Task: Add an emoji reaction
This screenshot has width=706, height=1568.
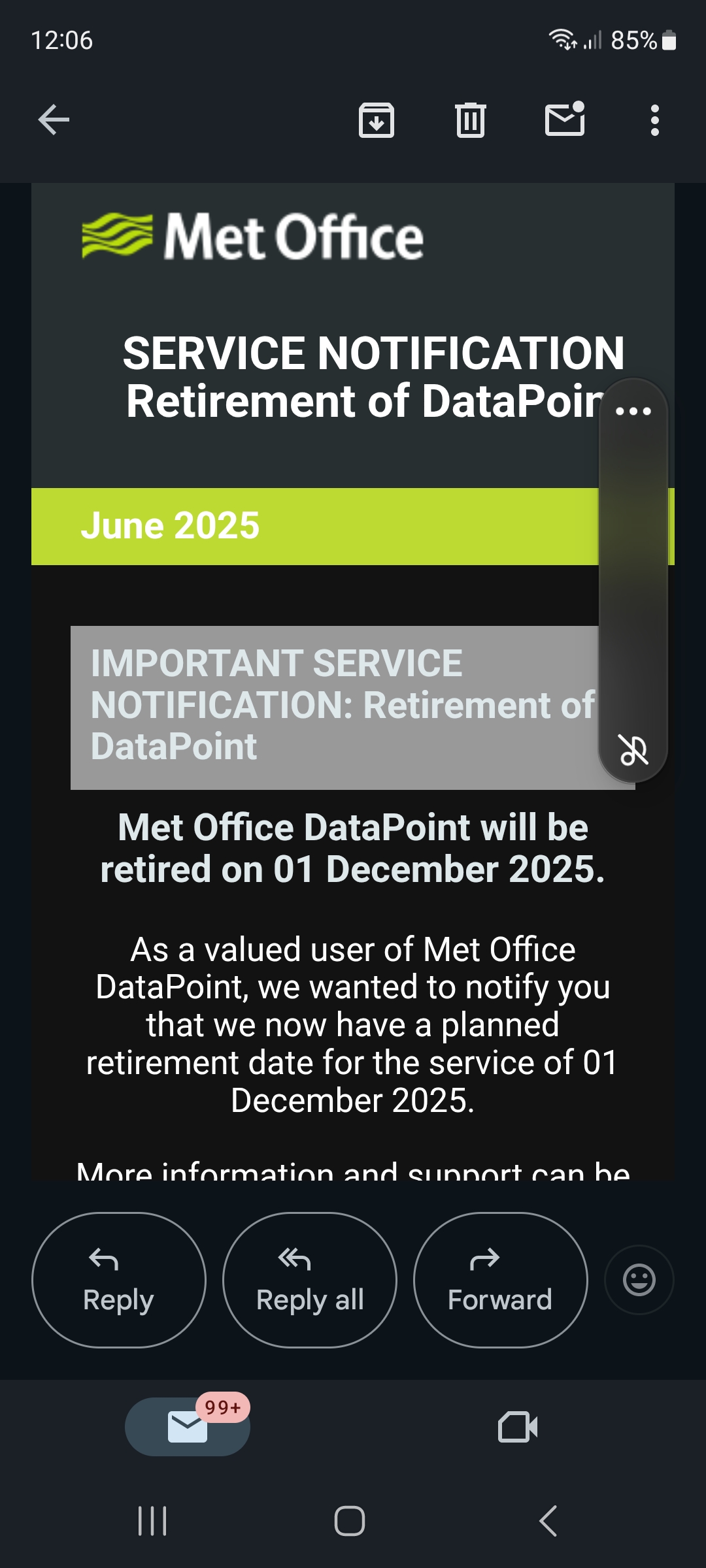Action: (x=639, y=1280)
